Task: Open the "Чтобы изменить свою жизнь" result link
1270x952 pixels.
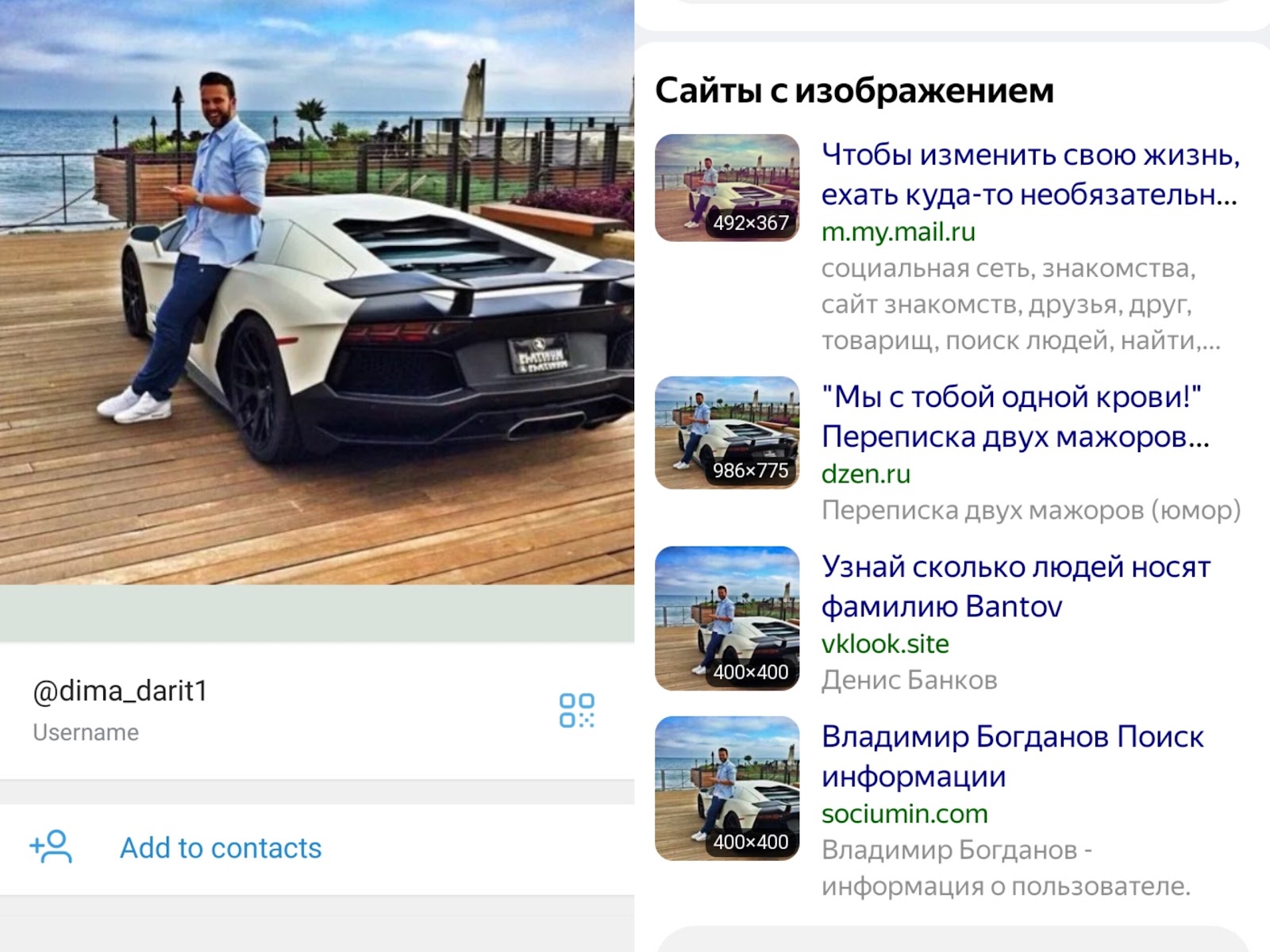Action: [1030, 174]
